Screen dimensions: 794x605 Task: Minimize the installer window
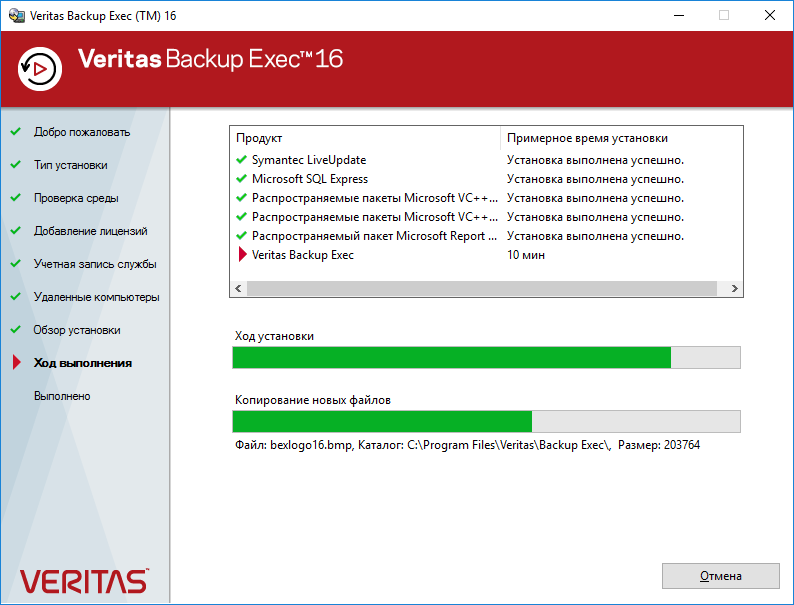(x=679, y=16)
